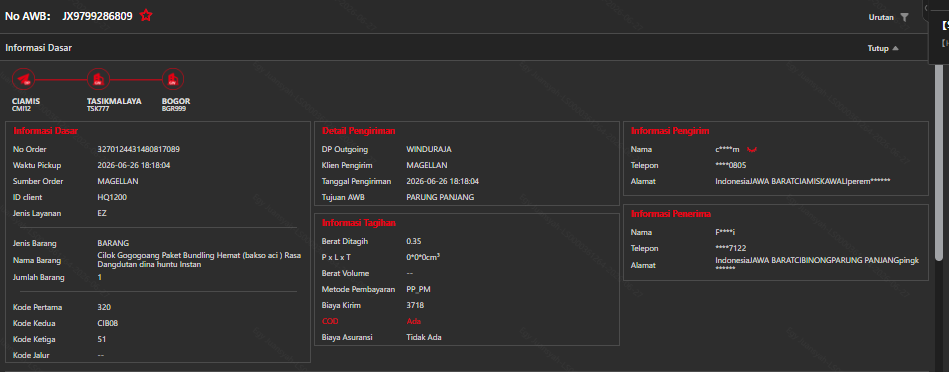Click the Tasikmalaya gateway station icon
949x372 pixels.
pos(98,79)
